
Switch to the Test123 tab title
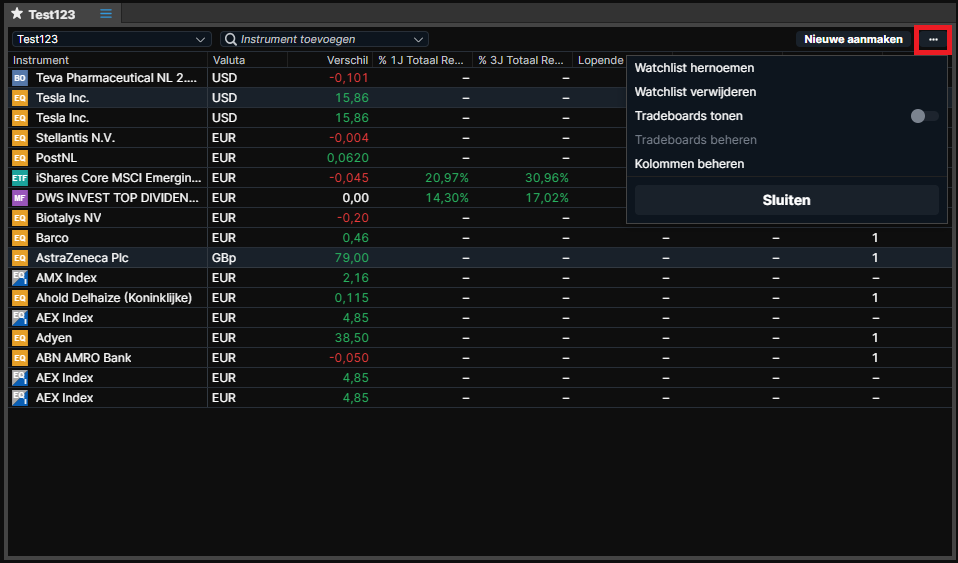coord(51,13)
